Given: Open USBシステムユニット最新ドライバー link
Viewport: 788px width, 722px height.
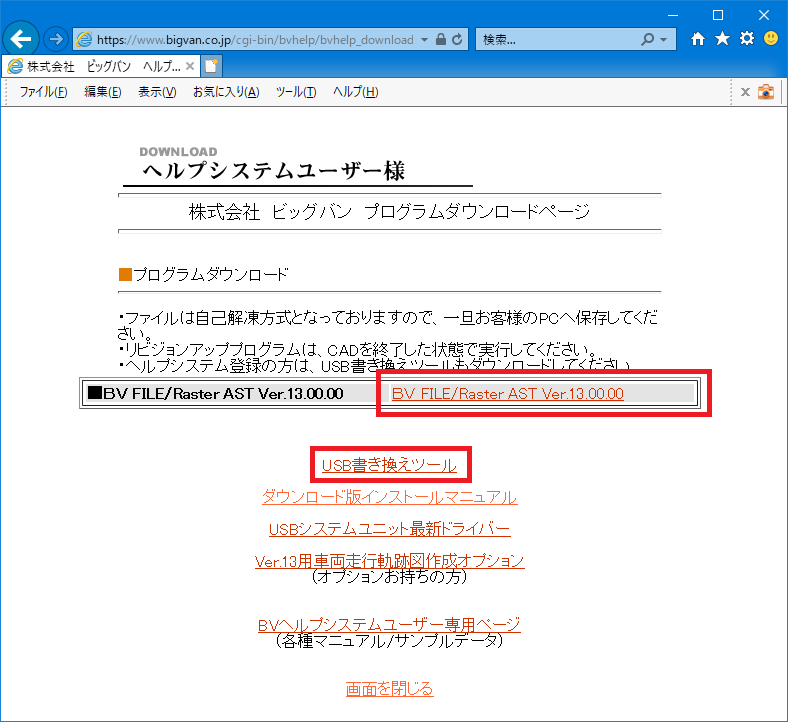Looking at the screenshot, I should 389,529.
